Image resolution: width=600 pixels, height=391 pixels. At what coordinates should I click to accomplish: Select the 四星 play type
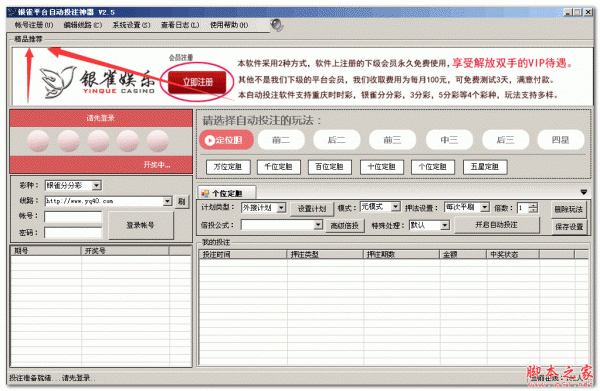pos(561,140)
